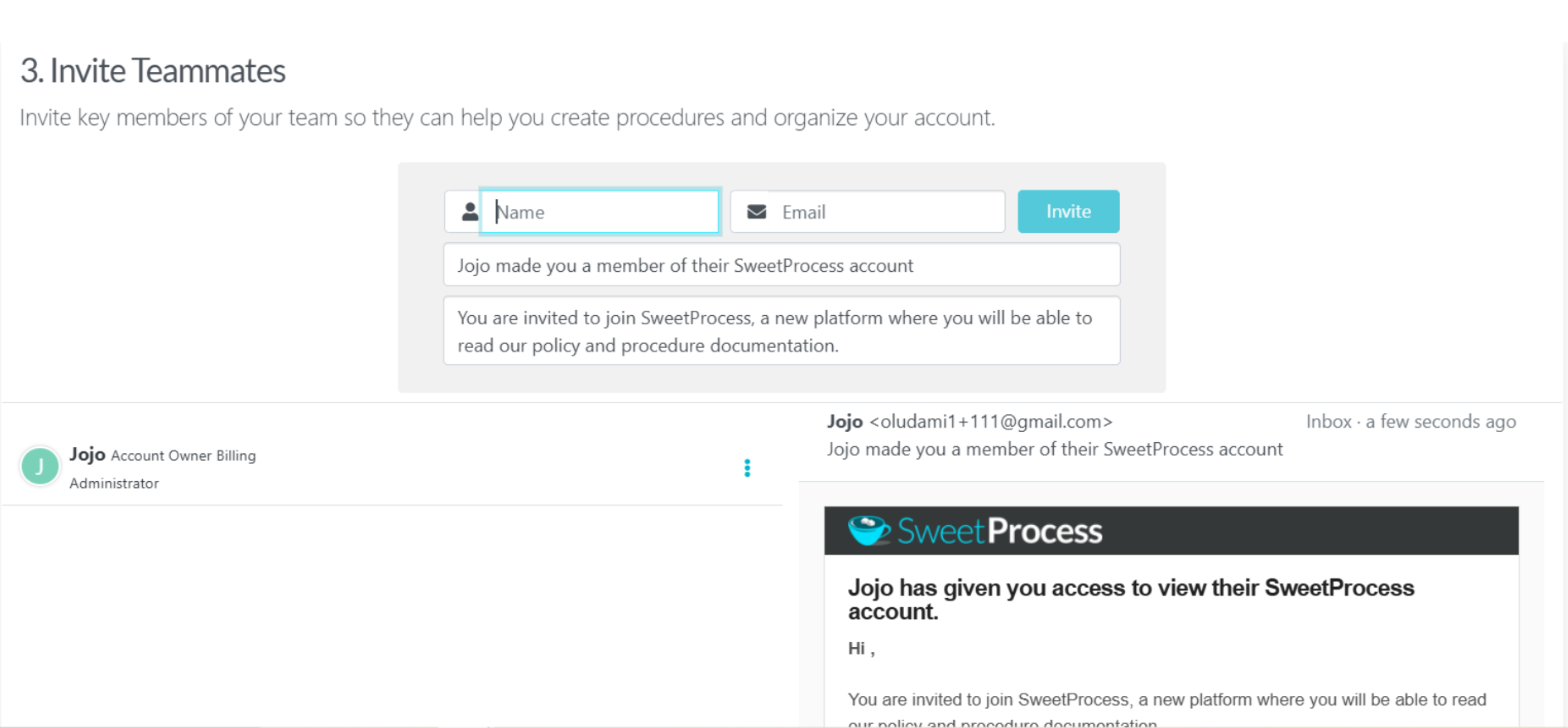Click the SweetProcess wordmark in email banner
Screen dimensions: 1568x728
tap(999, 531)
